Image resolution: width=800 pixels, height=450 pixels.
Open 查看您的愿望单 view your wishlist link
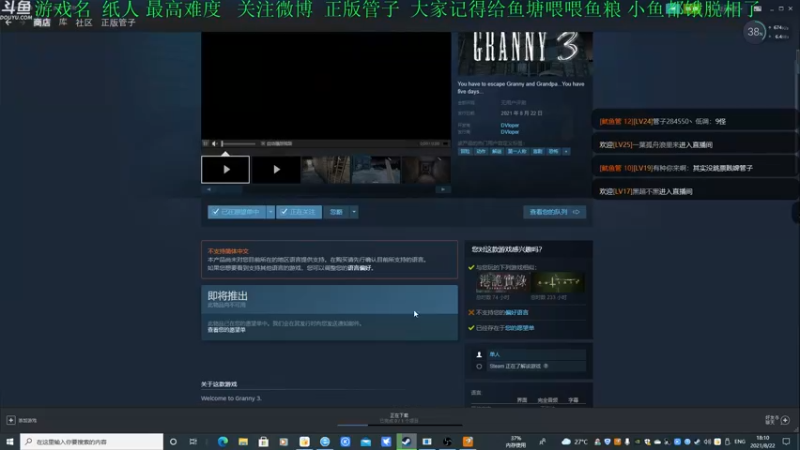227,330
